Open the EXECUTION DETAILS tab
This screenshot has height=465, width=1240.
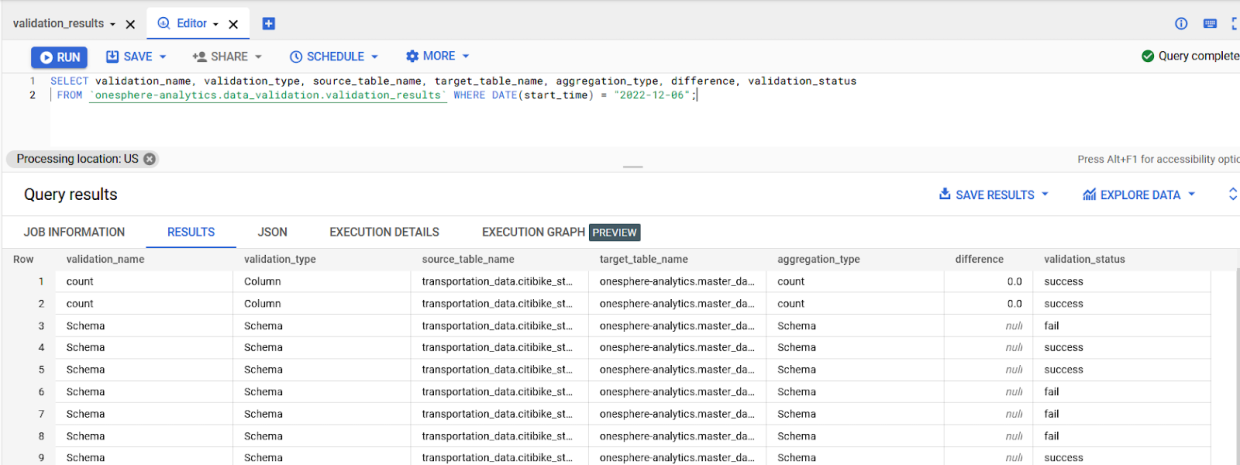(384, 232)
